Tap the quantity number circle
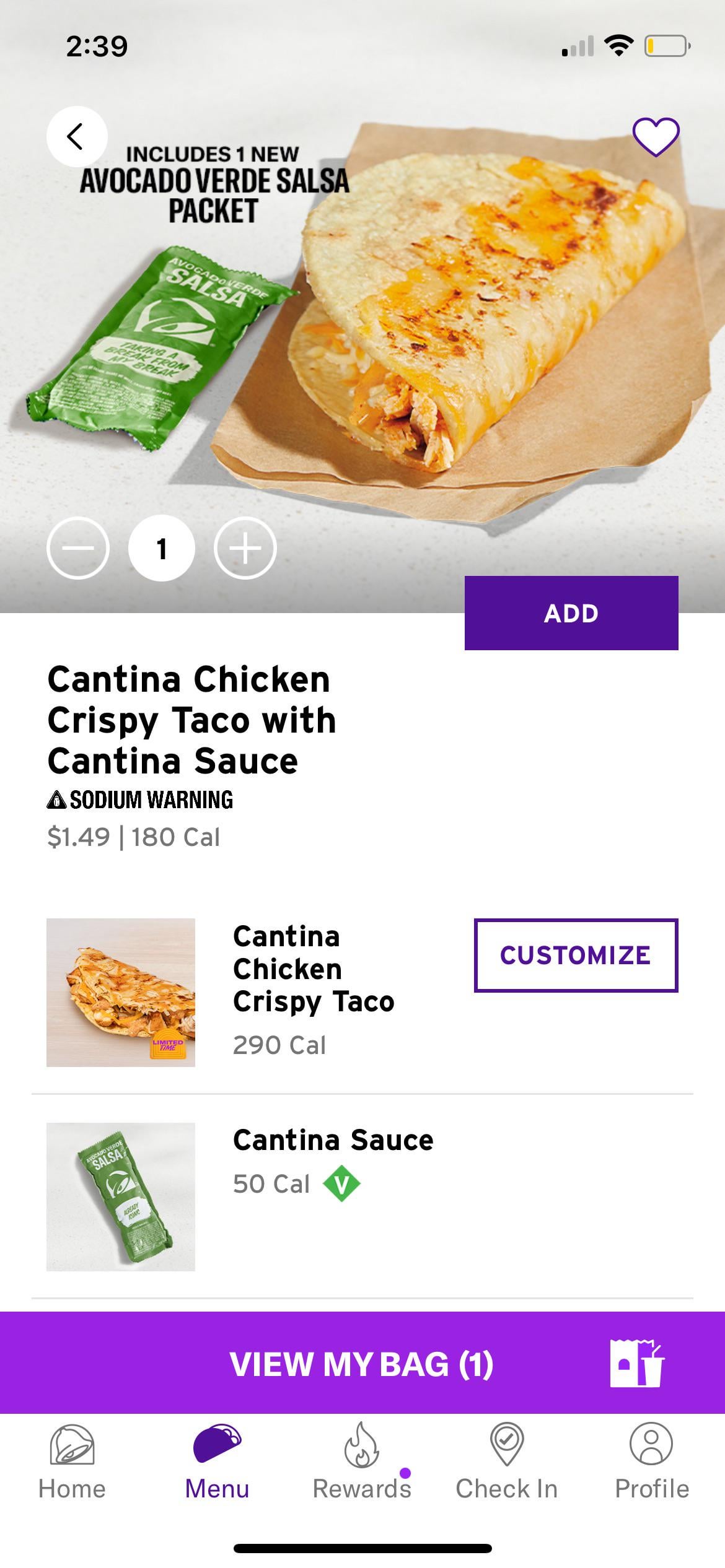Screen dimensions: 725x1568 162,548
